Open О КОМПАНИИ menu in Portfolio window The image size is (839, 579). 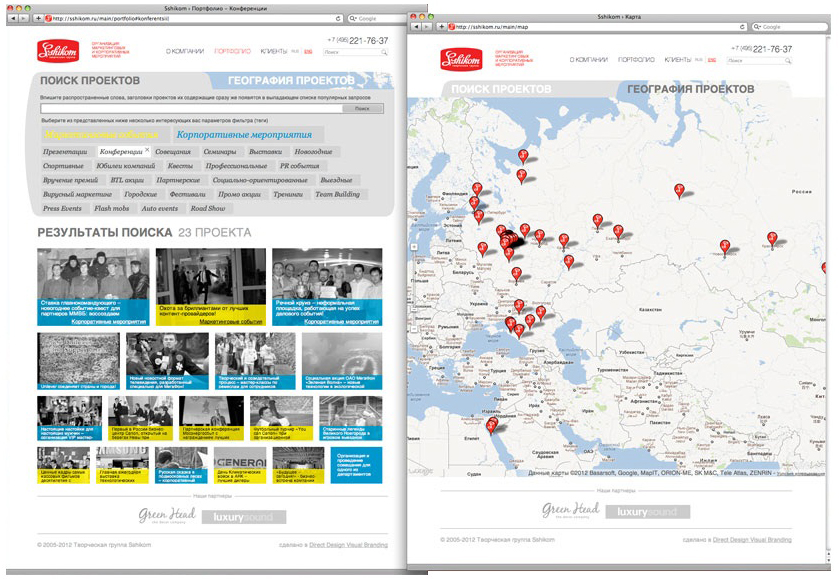pos(185,51)
